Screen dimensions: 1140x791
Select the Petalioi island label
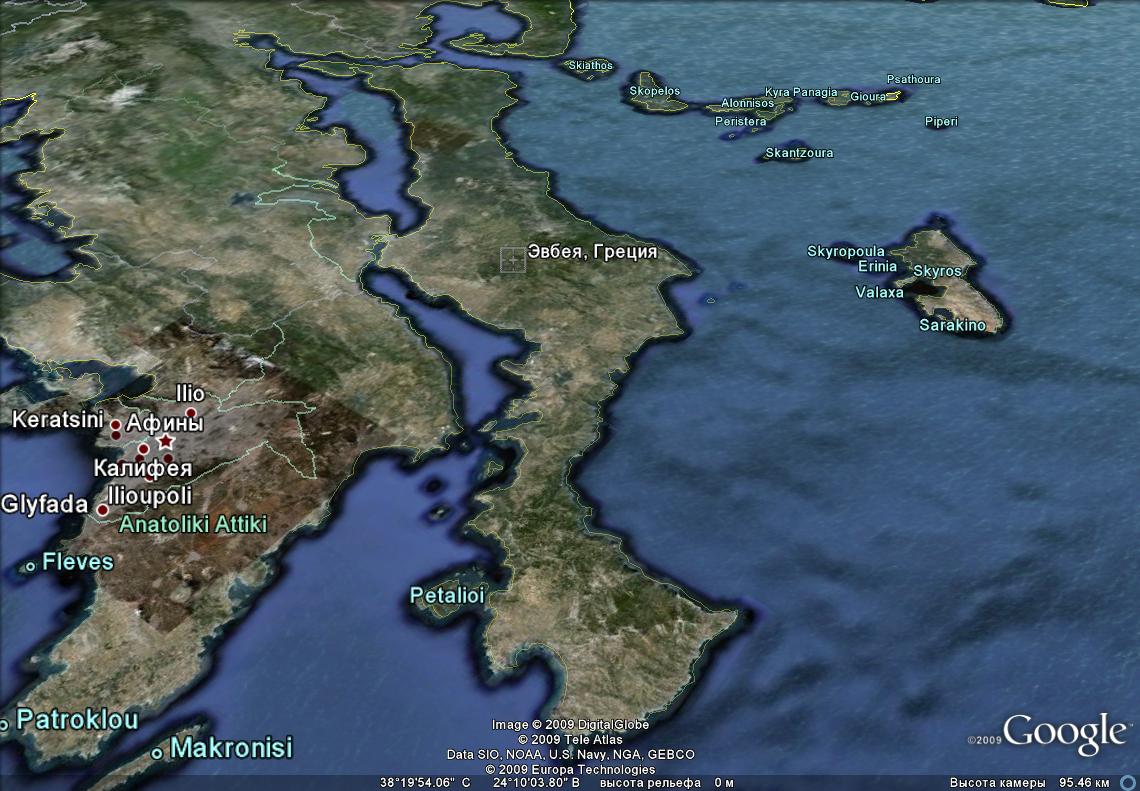point(447,596)
